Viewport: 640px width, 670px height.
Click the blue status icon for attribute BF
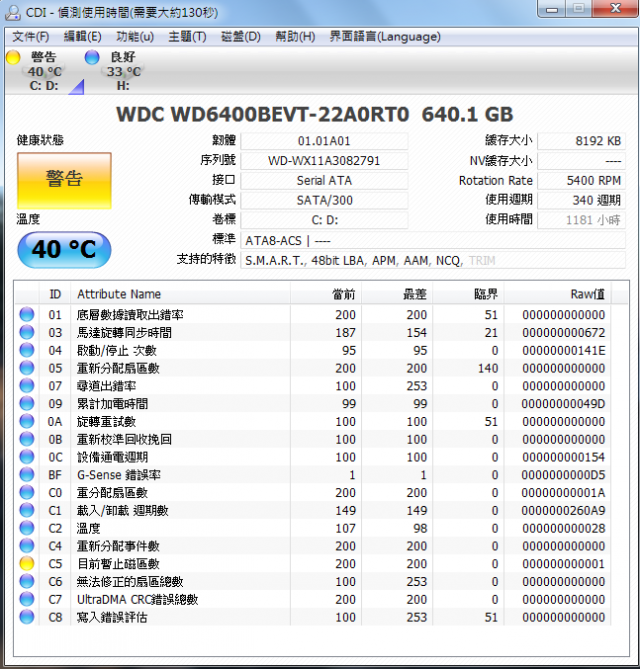[27, 475]
